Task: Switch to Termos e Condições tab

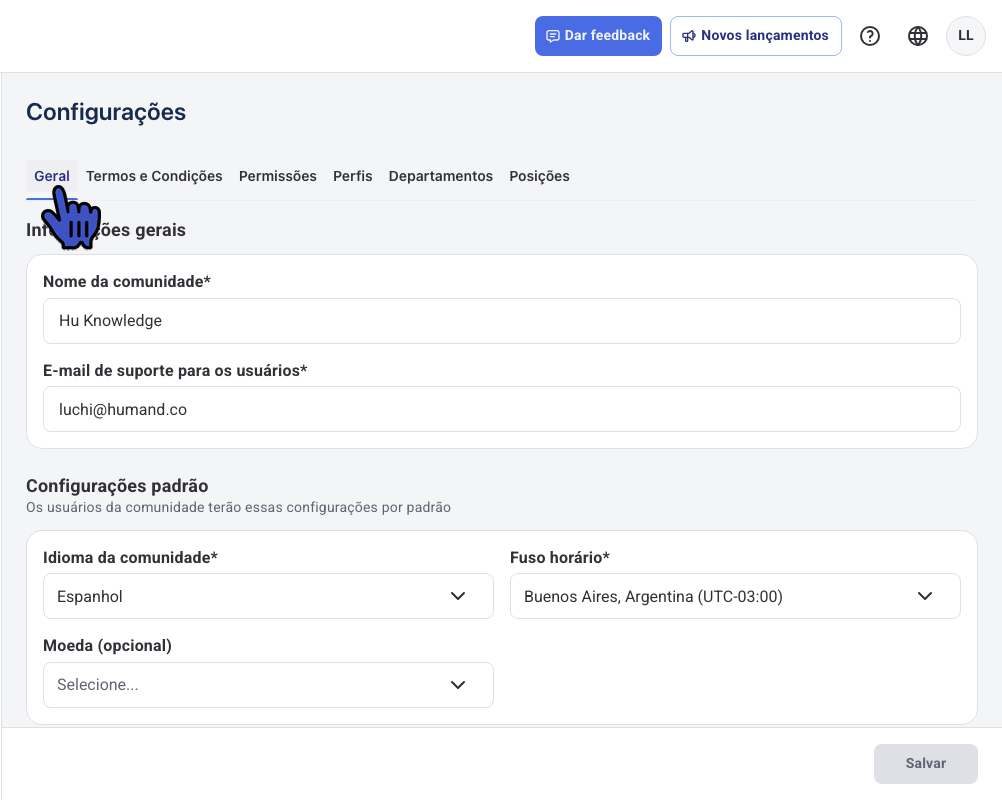Action: pos(154,176)
